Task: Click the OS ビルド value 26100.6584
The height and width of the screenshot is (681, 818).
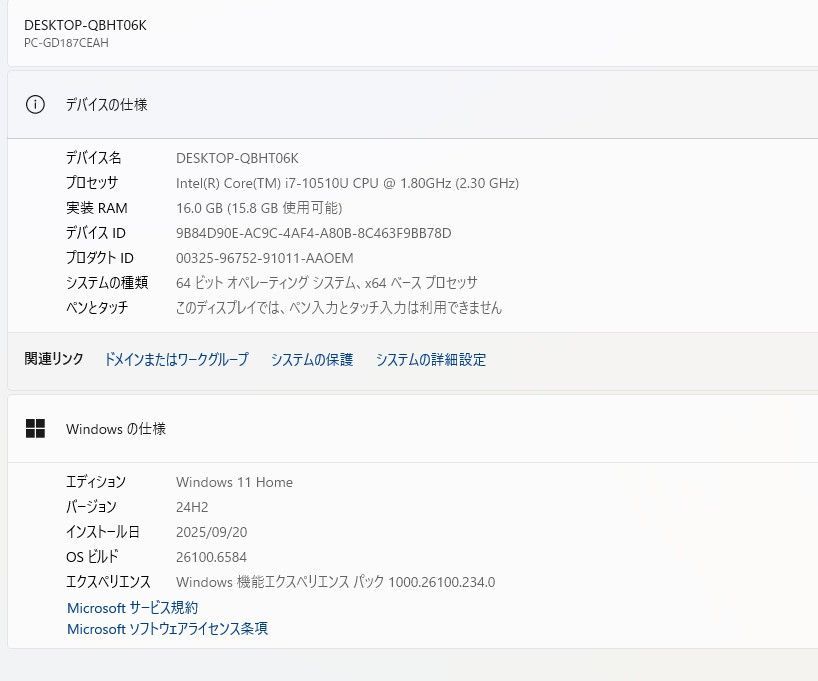Action: (x=214, y=557)
